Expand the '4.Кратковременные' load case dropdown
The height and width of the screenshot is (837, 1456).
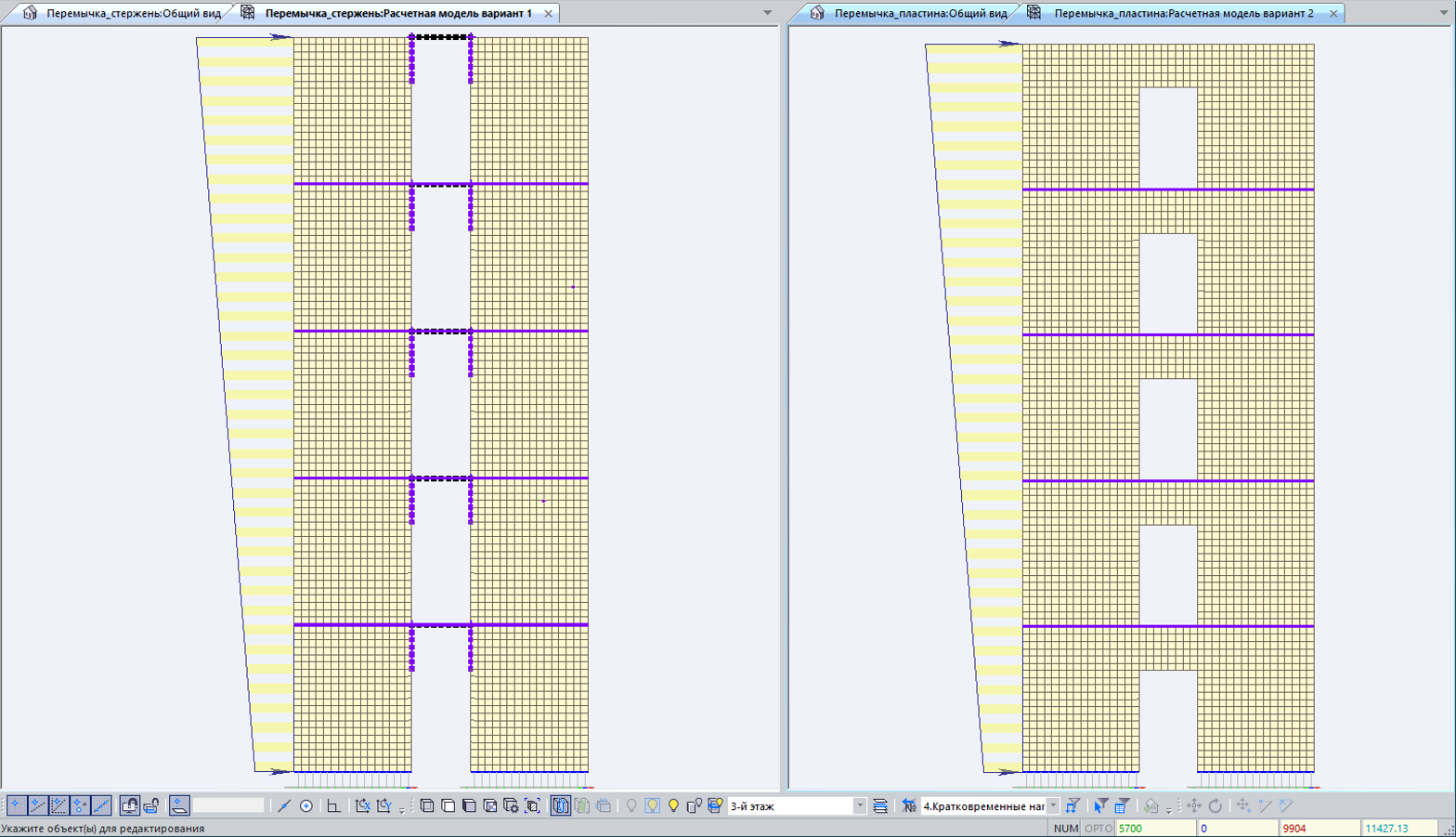[x=1052, y=805]
